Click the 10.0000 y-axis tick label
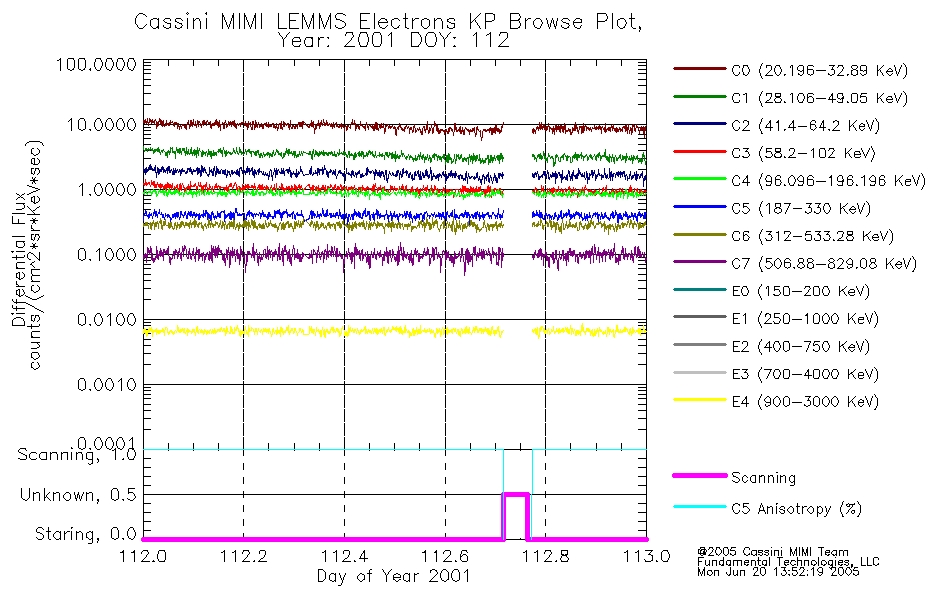 [101, 125]
